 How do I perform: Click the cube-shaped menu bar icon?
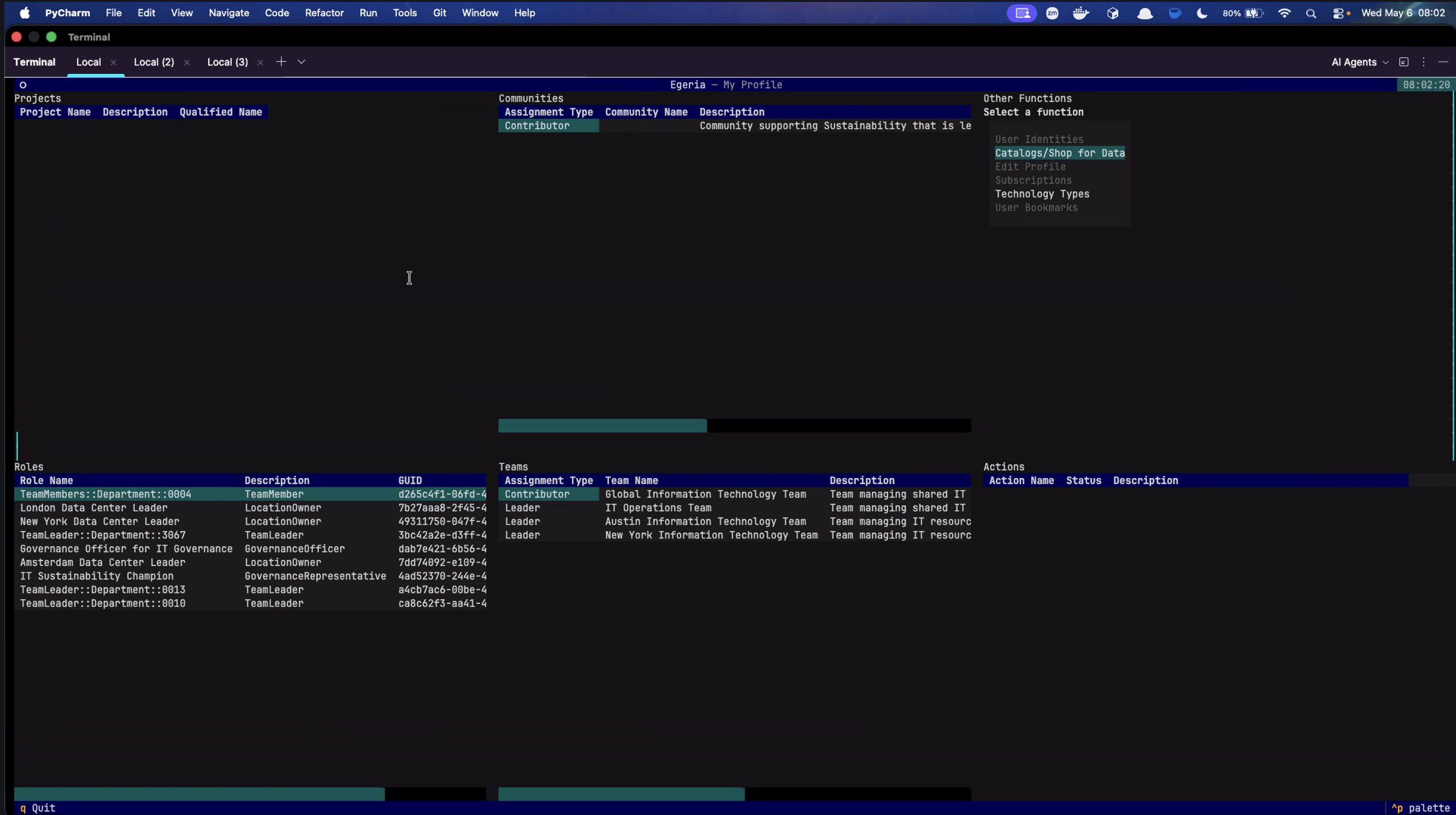1113,13
